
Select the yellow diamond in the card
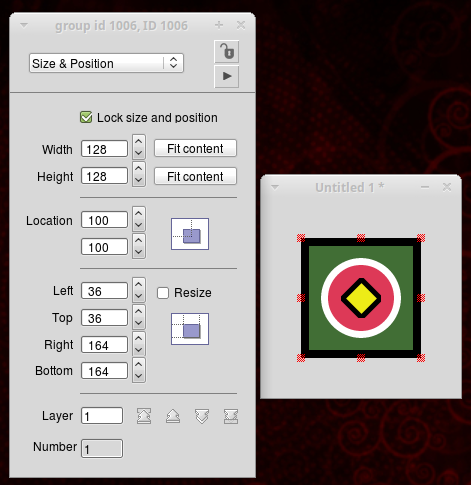coord(361,298)
